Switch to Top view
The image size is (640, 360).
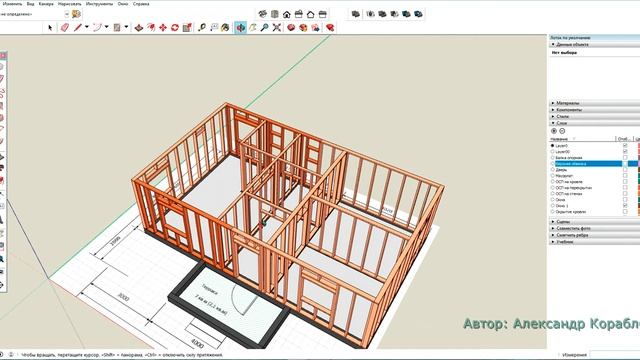(x=275, y=14)
